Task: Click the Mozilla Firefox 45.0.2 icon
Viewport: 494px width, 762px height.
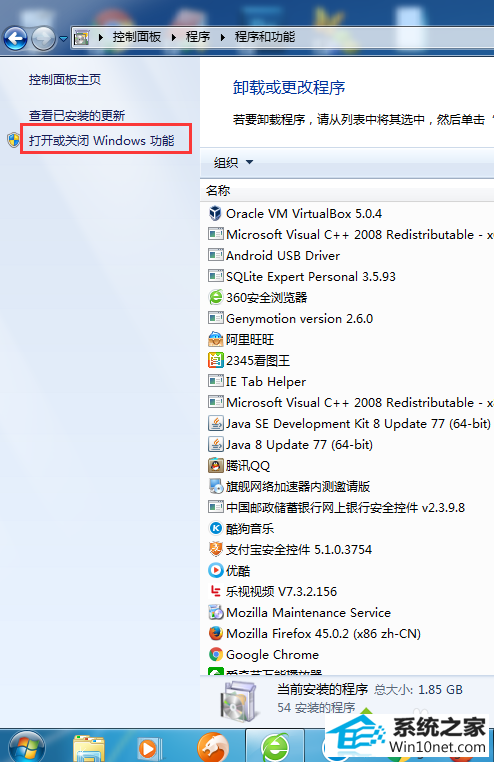Action: click(x=215, y=633)
